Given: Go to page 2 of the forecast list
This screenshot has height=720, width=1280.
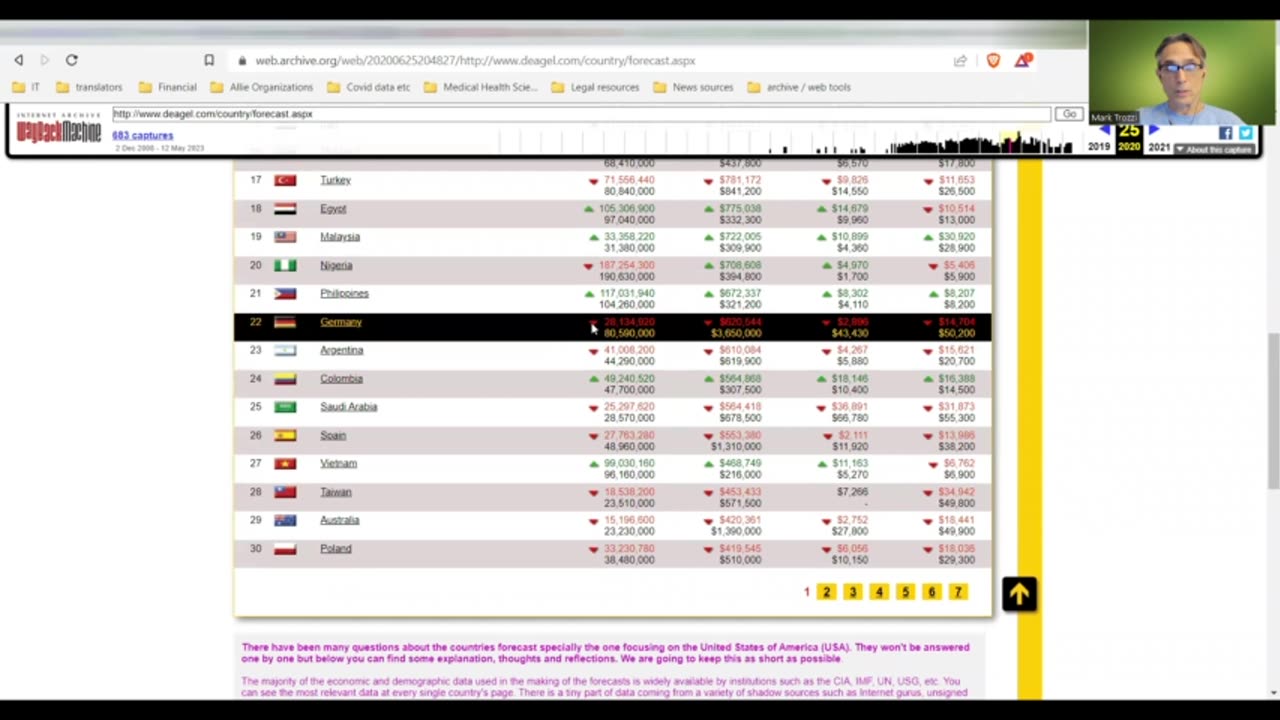Looking at the screenshot, I should 826,592.
